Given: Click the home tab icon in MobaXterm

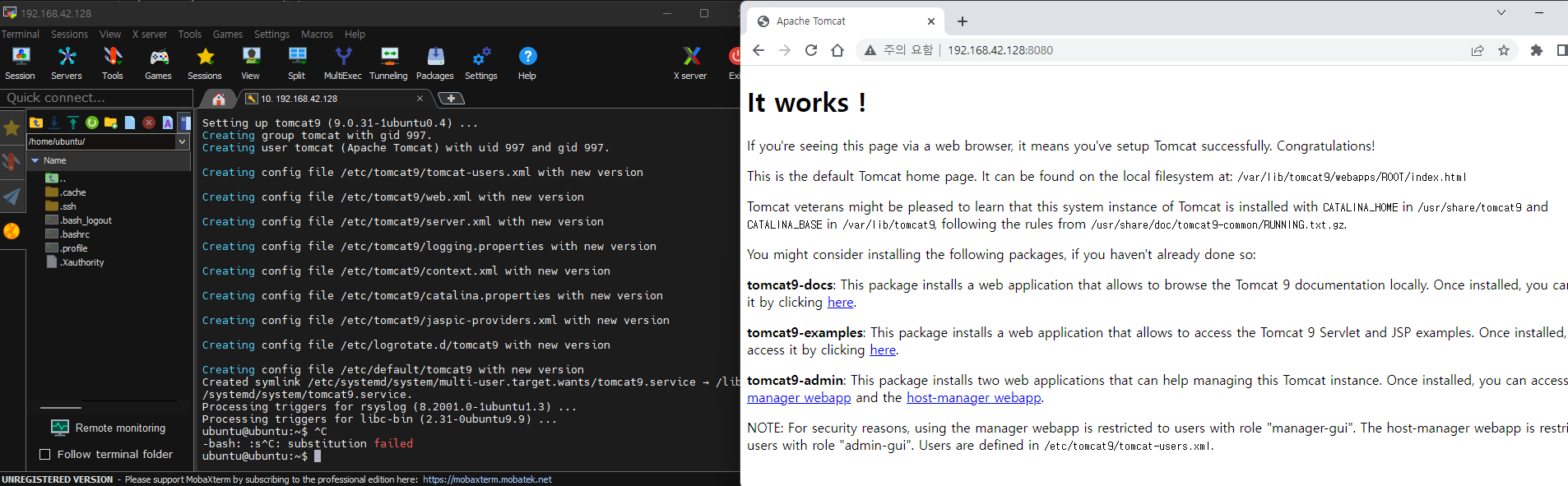Looking at the screenshot, I should (x=219, y=99).
